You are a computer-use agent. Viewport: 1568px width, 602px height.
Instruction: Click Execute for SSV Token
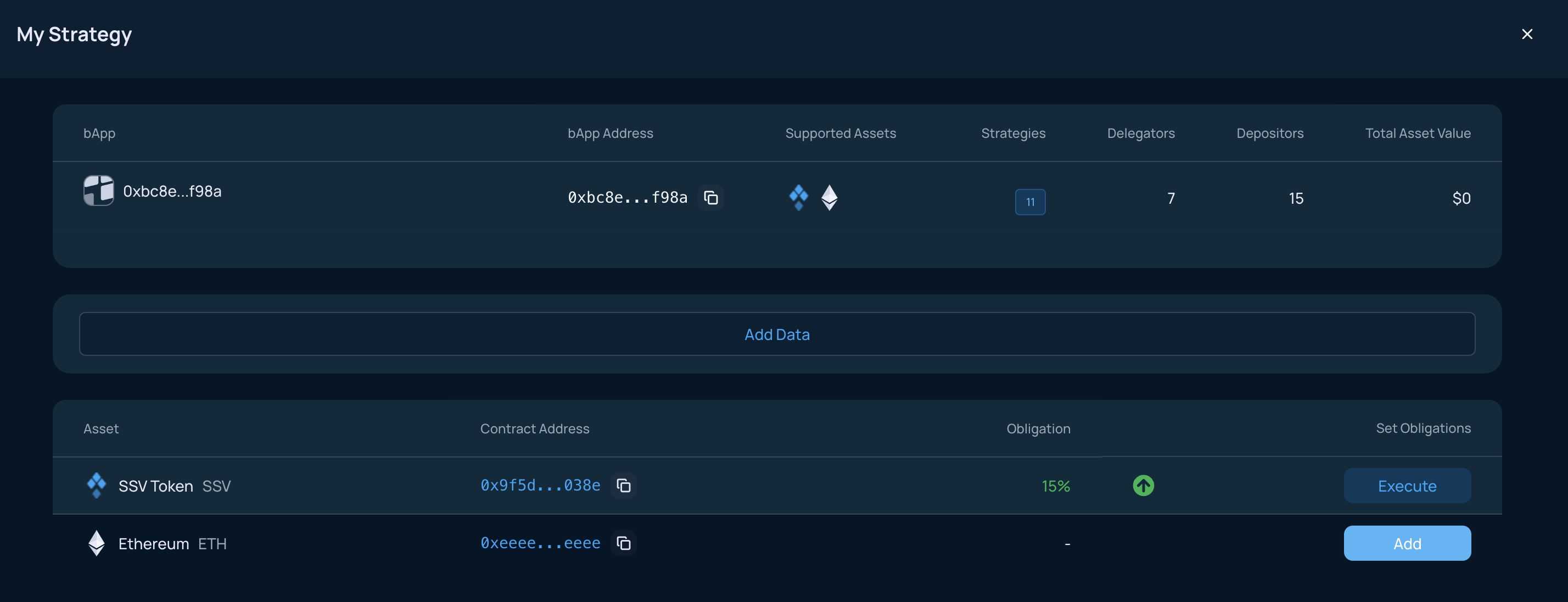[x=1407, y=486]
